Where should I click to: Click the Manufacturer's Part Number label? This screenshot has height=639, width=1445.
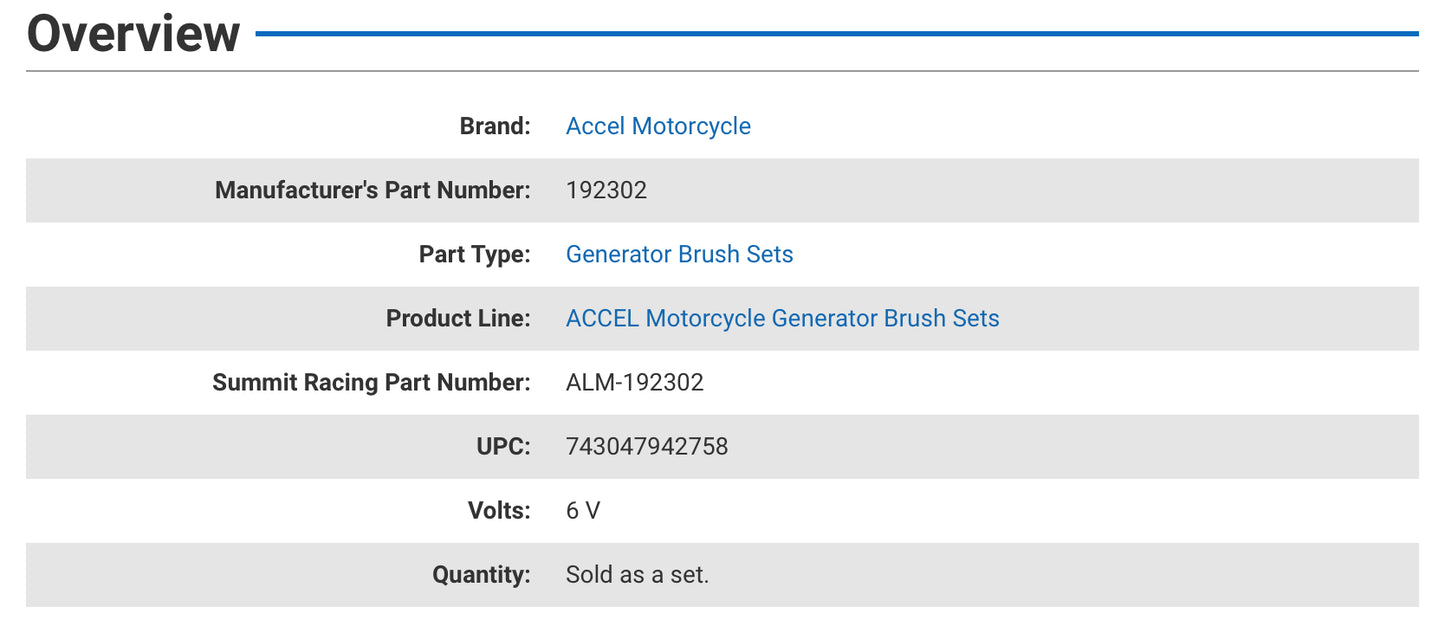point(371,190)
